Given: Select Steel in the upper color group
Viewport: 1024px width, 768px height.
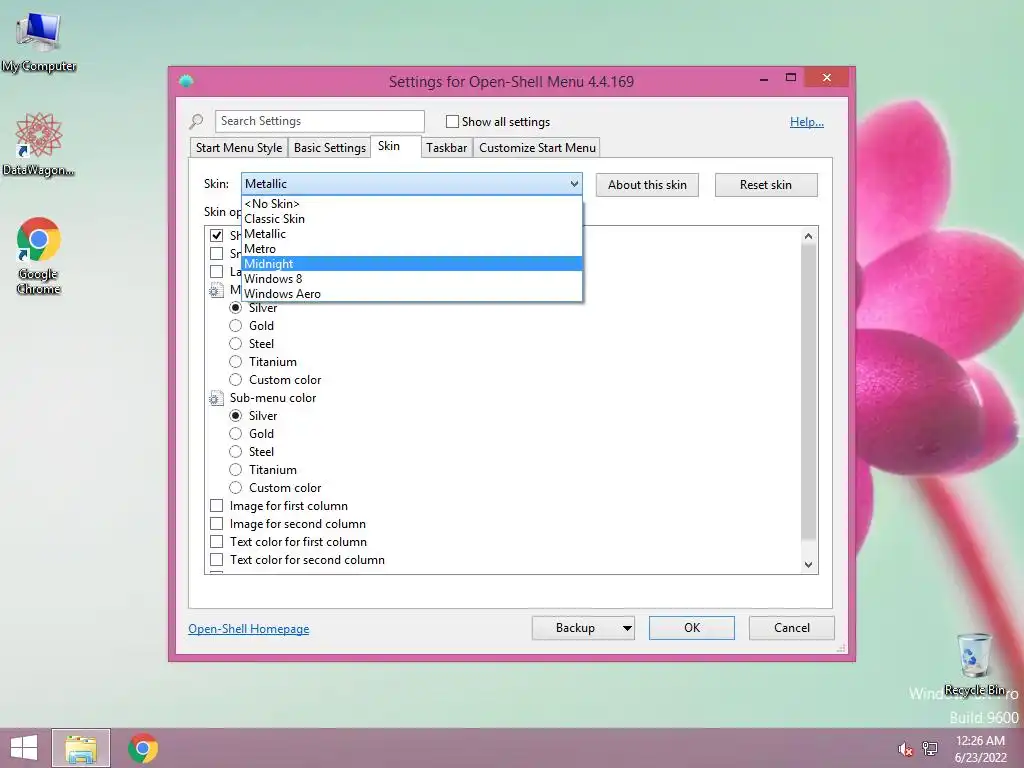Looking at the screenshot, I should (x=236, y=344).
